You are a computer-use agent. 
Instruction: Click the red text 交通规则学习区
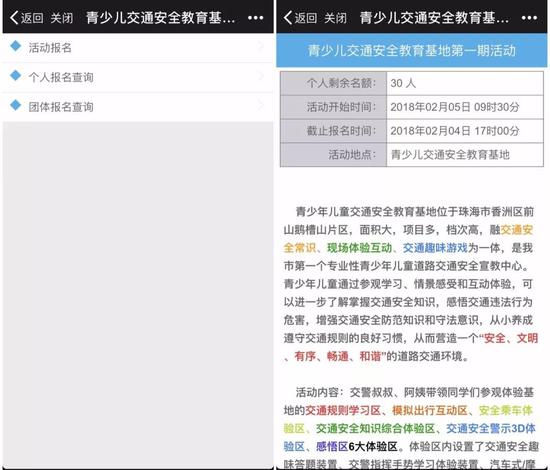click(x=343, y=410)
